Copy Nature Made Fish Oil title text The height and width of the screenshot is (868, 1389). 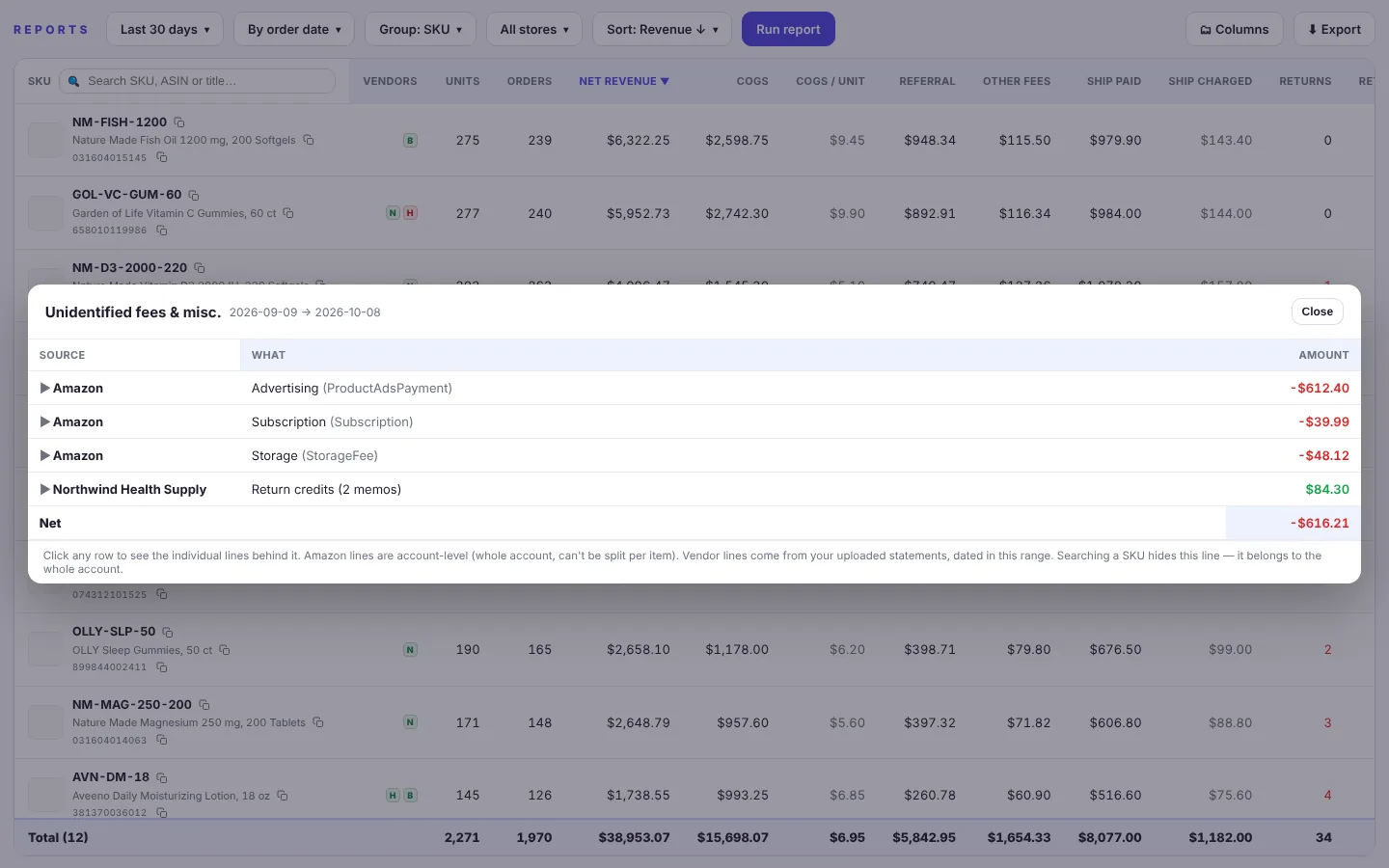[x=309, y=140]
